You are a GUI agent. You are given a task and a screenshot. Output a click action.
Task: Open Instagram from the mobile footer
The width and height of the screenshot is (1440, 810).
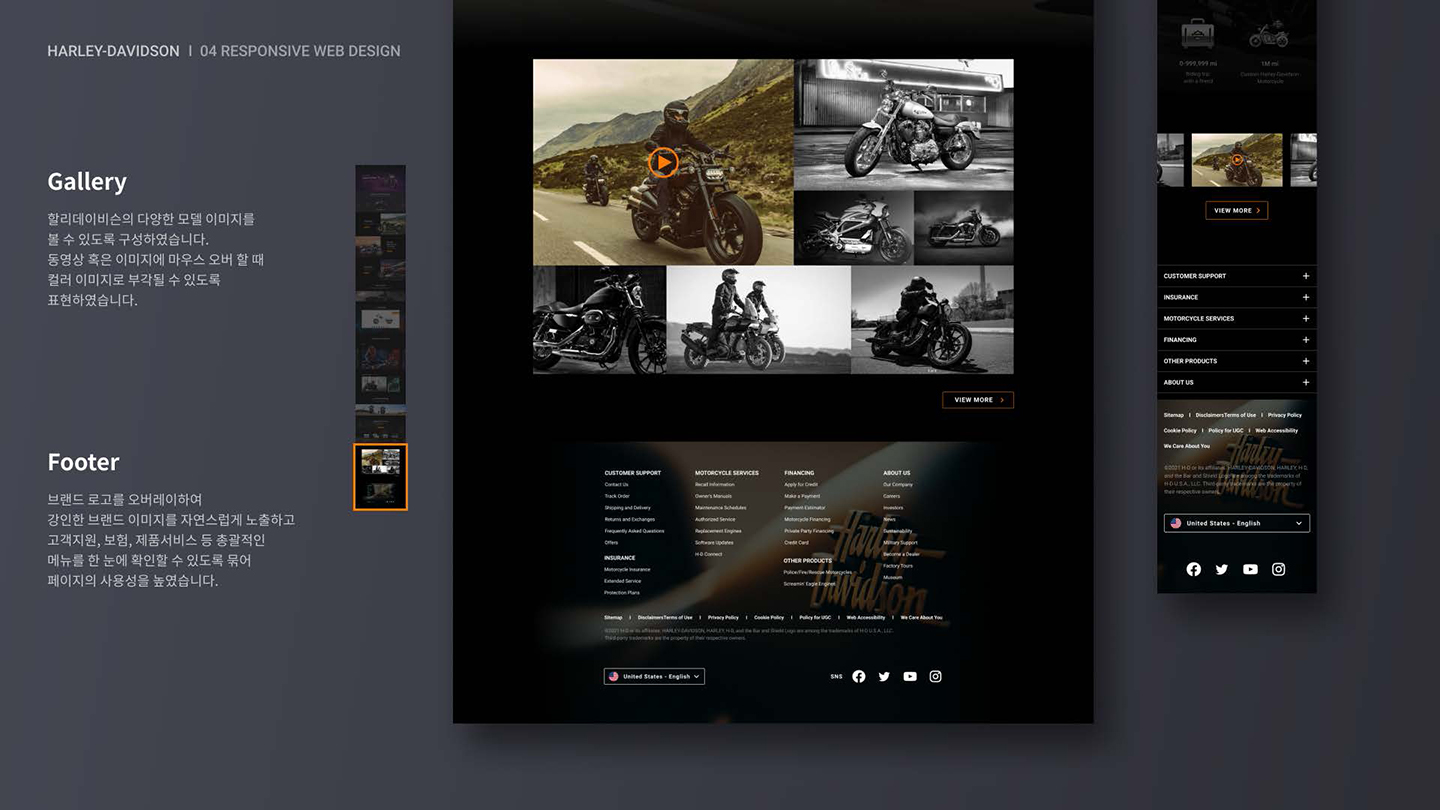[1278, 569]
